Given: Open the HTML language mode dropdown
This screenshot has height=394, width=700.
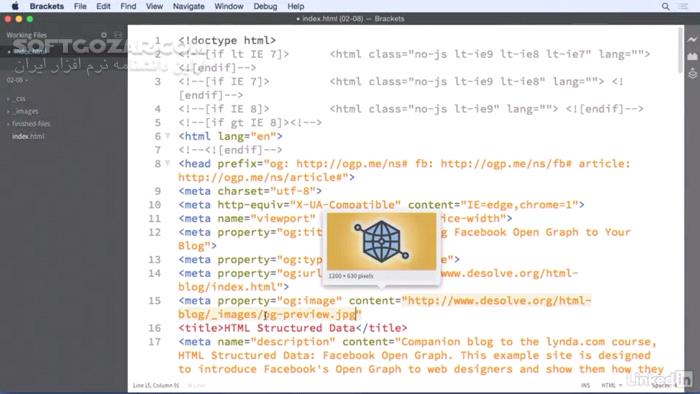Looking at the screenshot, I should (611, 385).
